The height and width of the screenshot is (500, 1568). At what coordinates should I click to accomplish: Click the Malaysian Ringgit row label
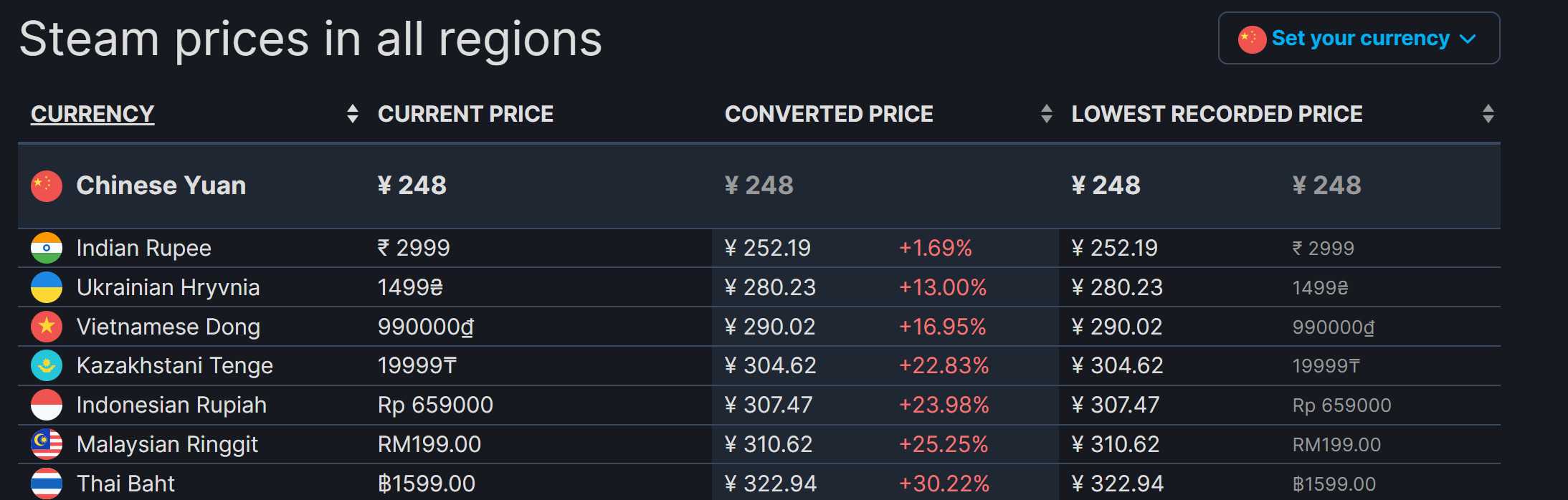167,444
